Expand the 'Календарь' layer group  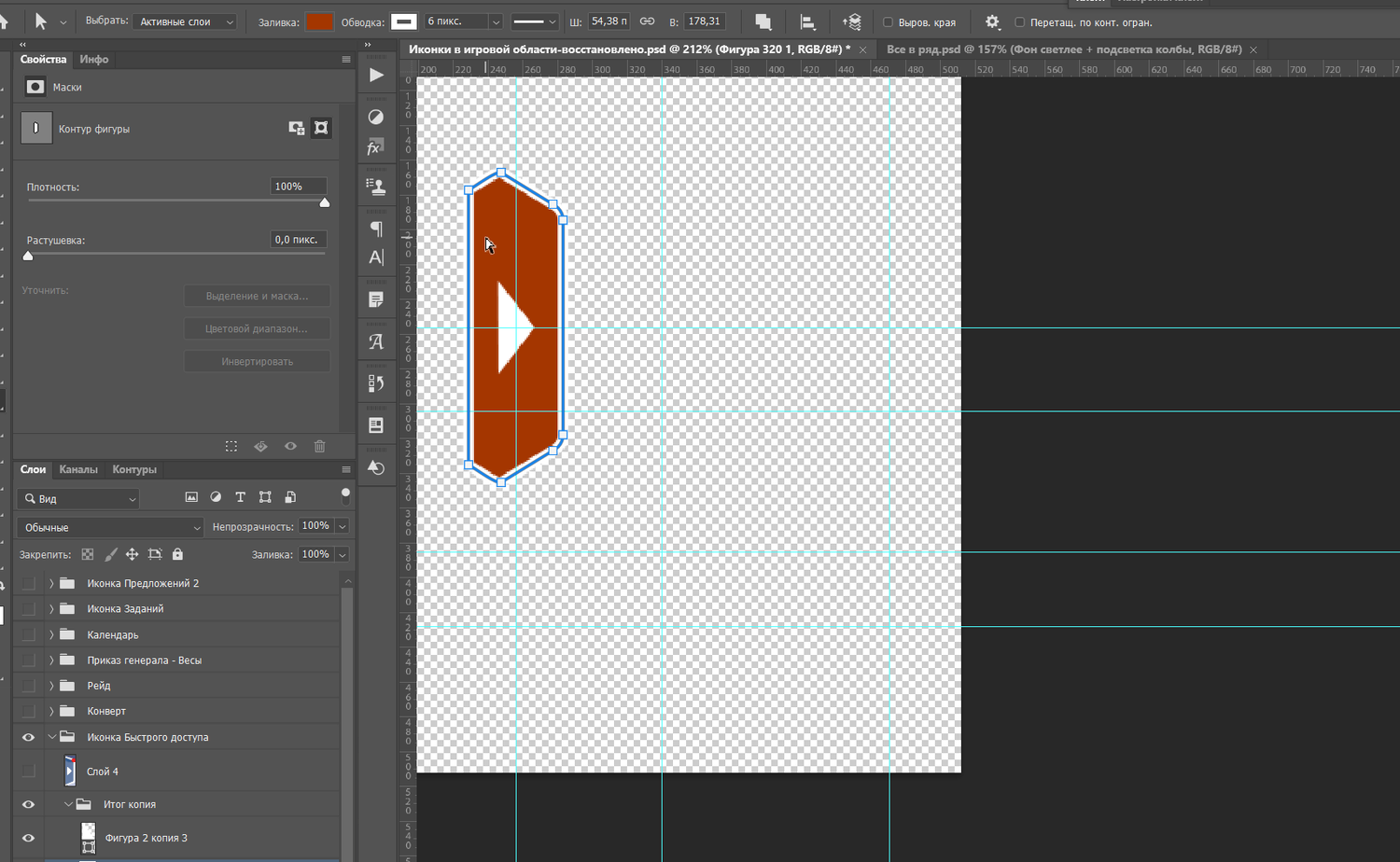click(x=51, y=634)
